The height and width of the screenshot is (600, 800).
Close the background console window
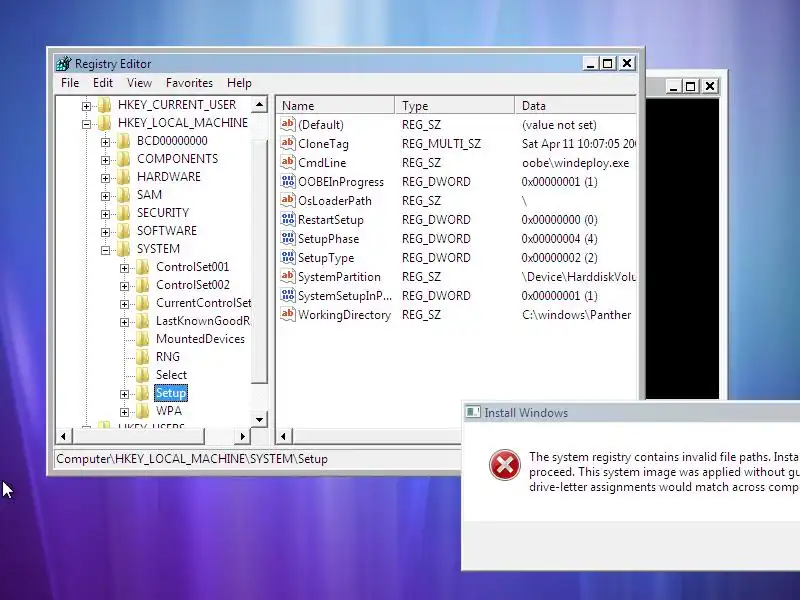coord(710,86)
